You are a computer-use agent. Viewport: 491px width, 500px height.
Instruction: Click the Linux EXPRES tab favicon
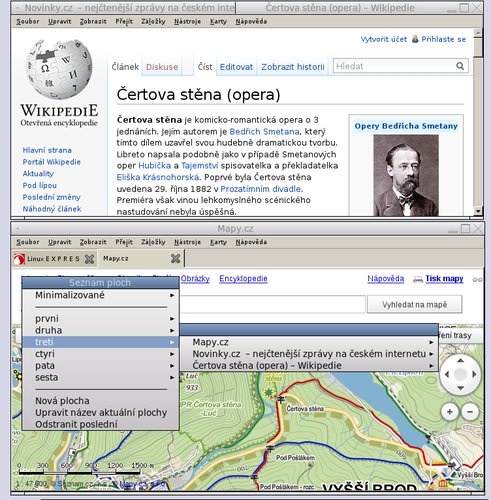click(19, 259)
